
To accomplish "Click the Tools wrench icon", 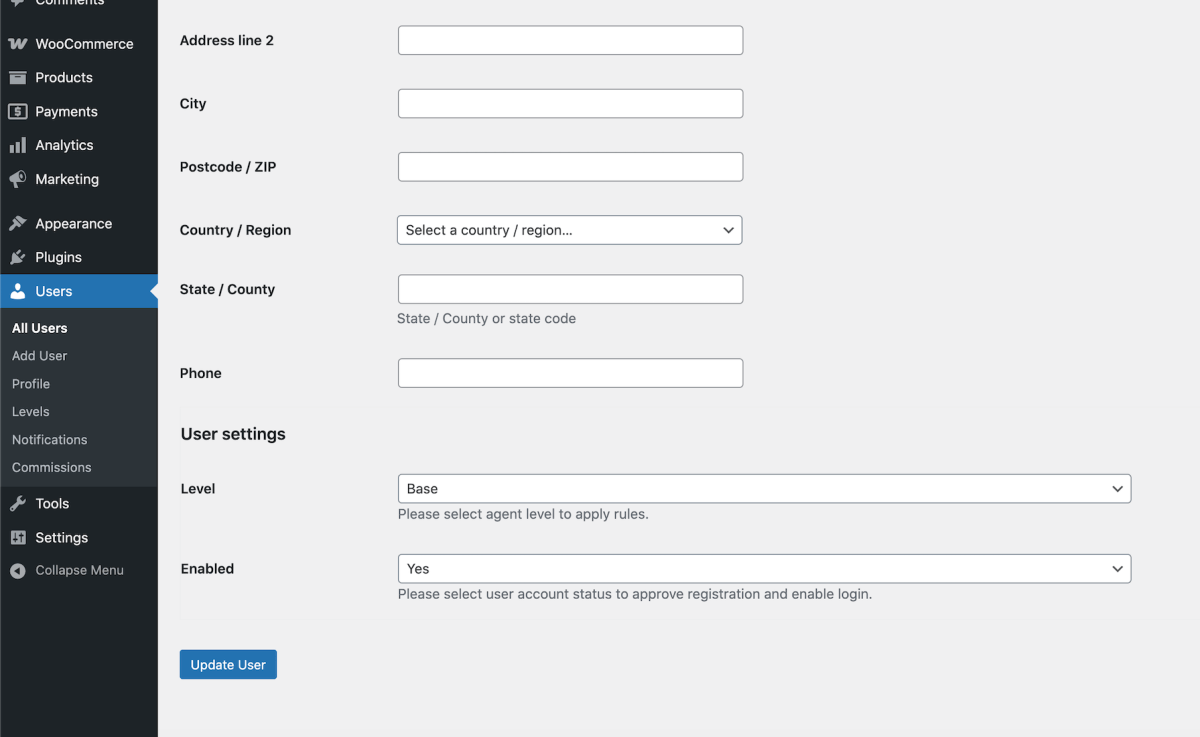I will point(17,504).
